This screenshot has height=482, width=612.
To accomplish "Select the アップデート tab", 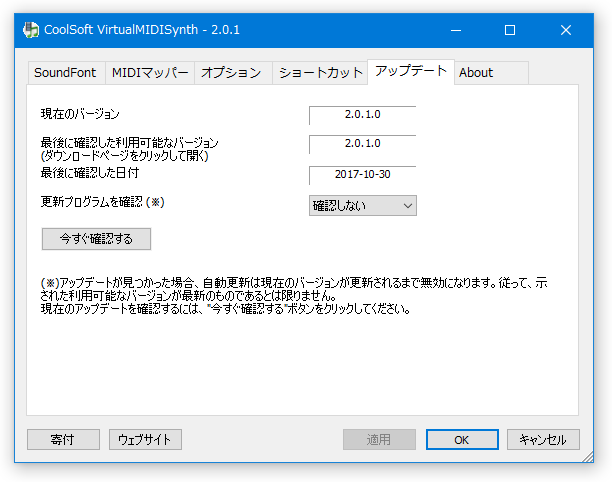I will (411, 71).
